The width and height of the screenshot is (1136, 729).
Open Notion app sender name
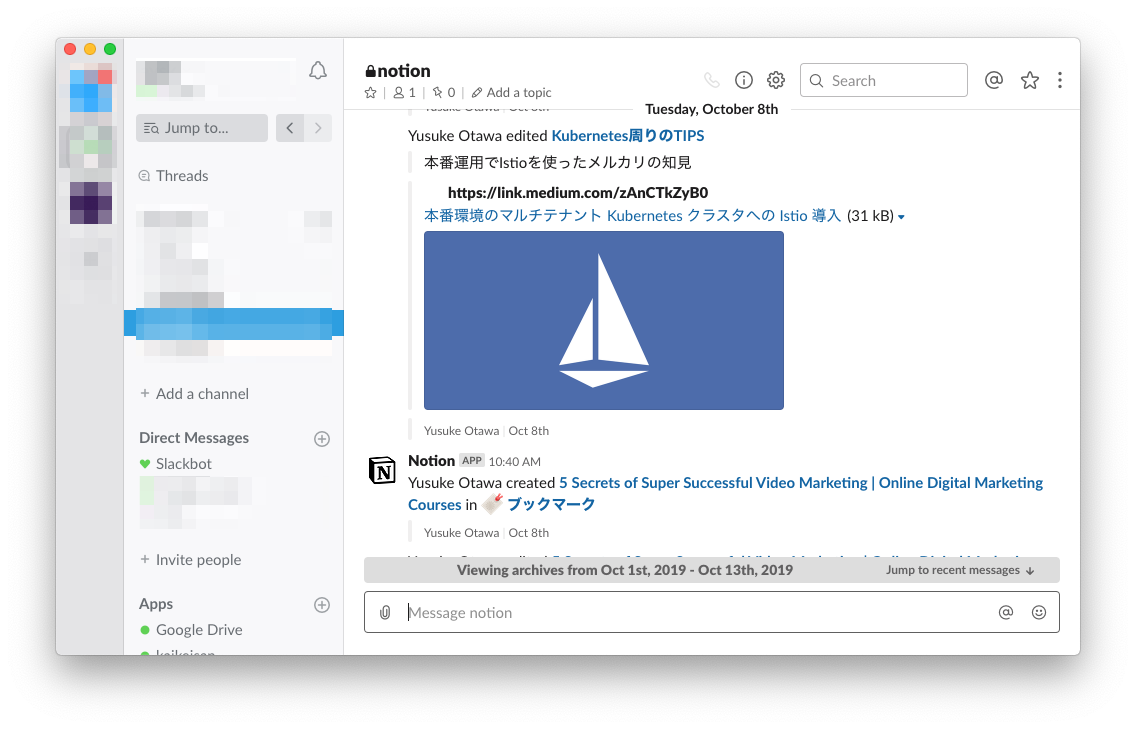coord(431,461)
